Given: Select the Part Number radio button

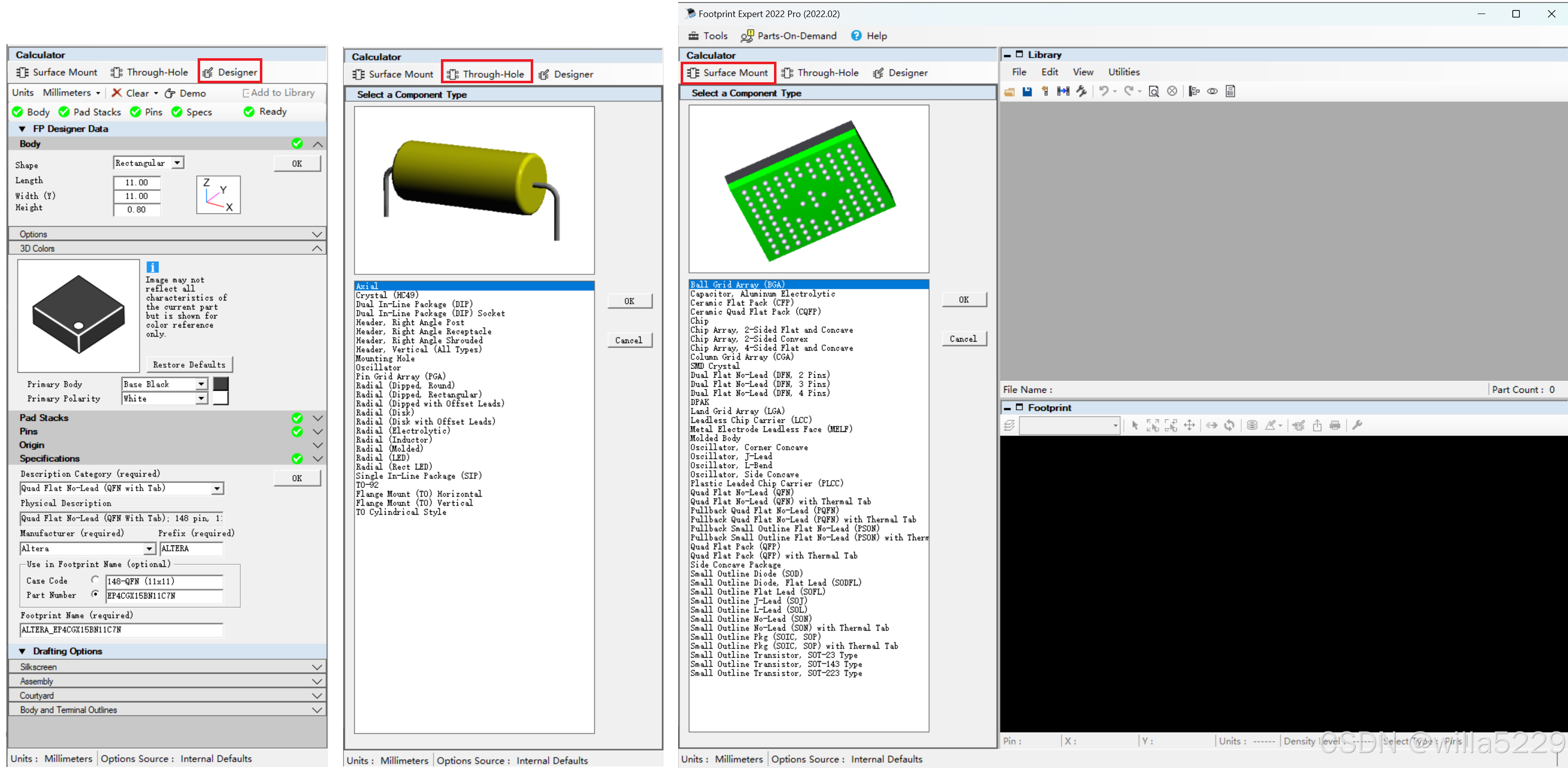Looking at the screenshot, I should (95, 594).
